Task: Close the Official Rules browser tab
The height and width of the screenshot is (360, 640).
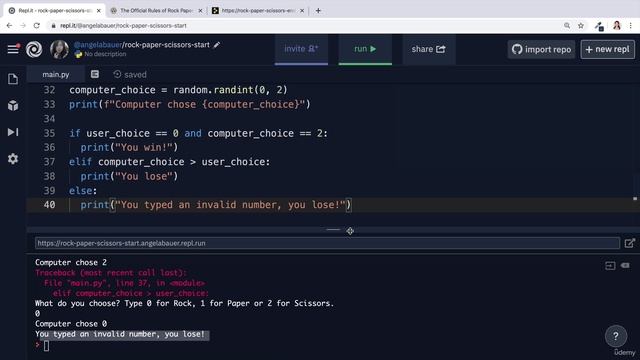Action: [x=200, y=11]
